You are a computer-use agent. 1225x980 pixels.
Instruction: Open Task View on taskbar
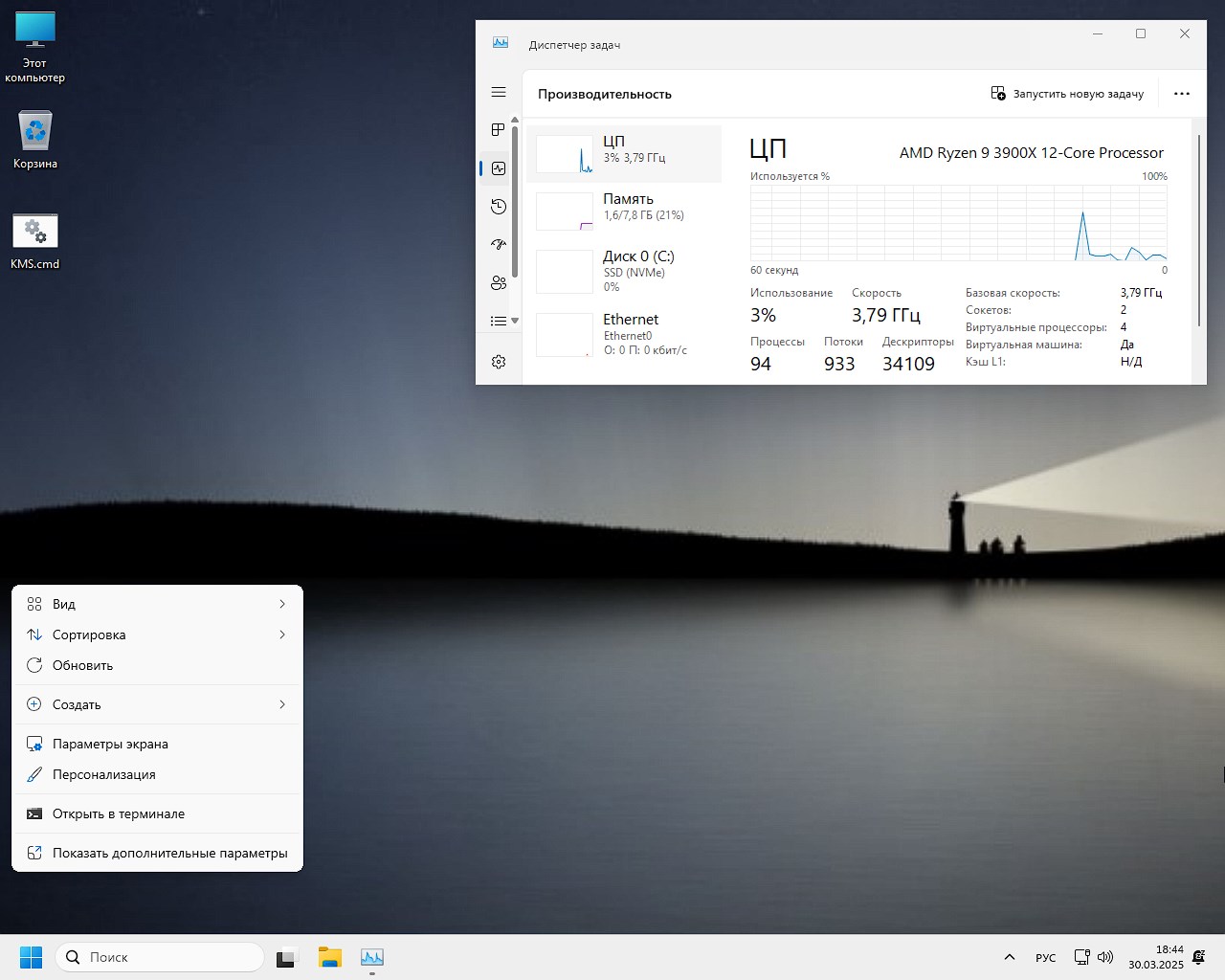tap(287, 957)
